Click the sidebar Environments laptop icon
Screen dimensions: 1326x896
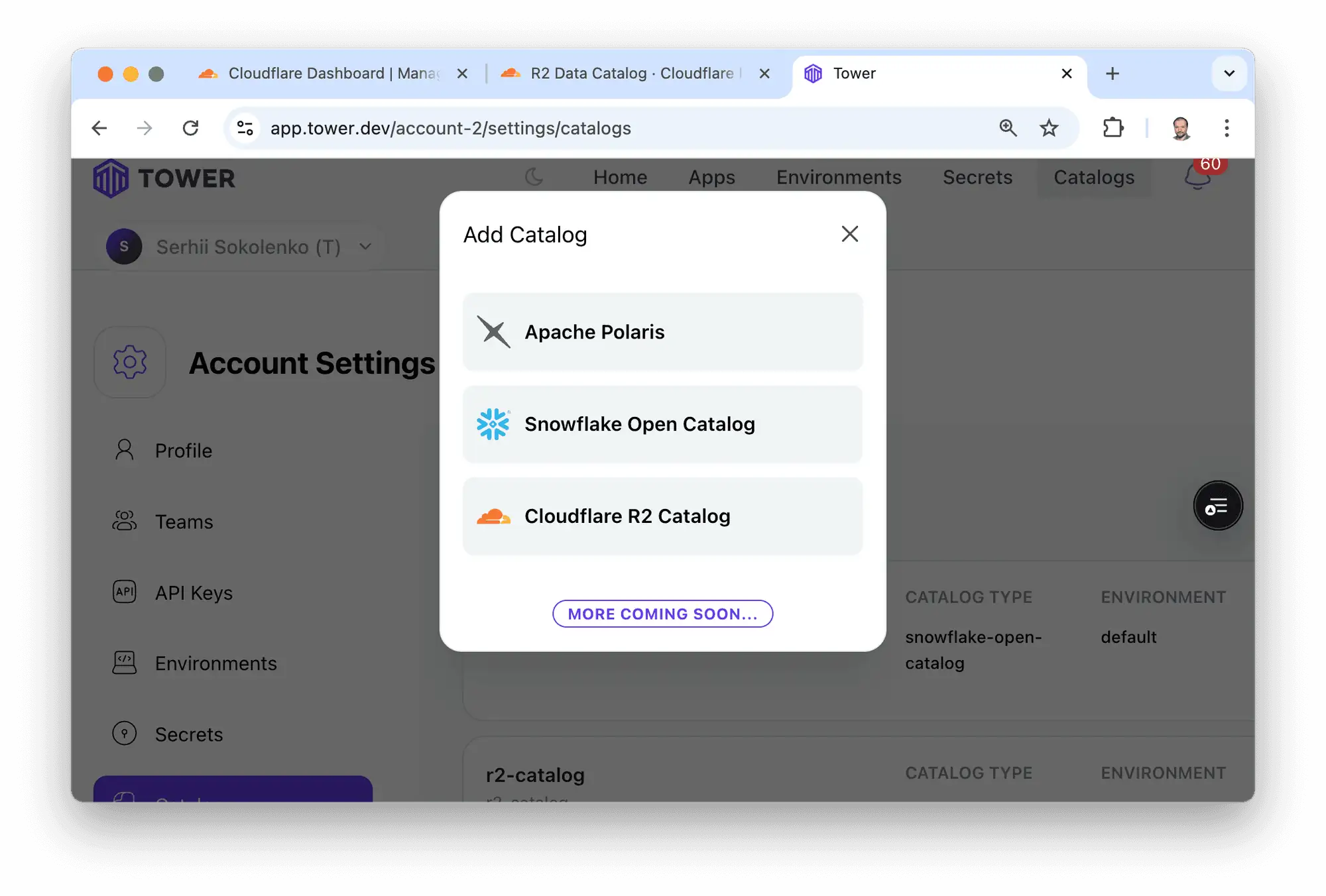pyautogui.click(x=124, y=663)
